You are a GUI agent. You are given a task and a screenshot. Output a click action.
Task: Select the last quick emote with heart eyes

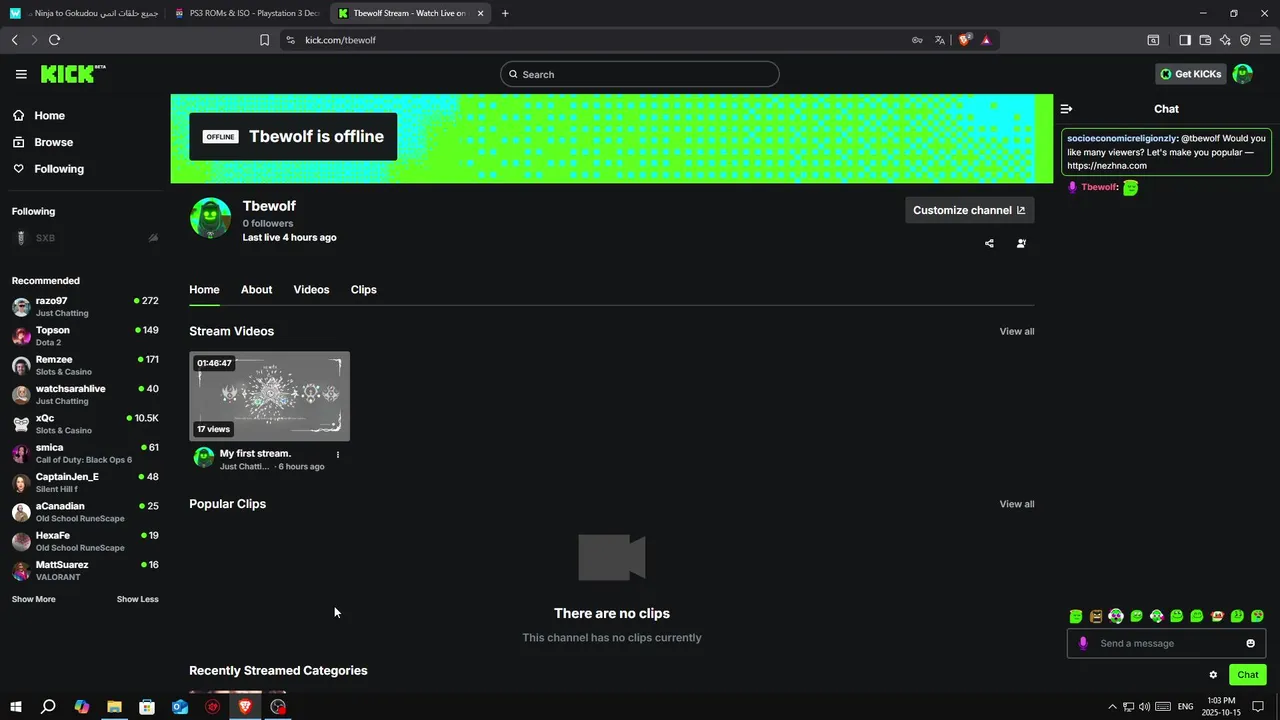[1258, 616]
